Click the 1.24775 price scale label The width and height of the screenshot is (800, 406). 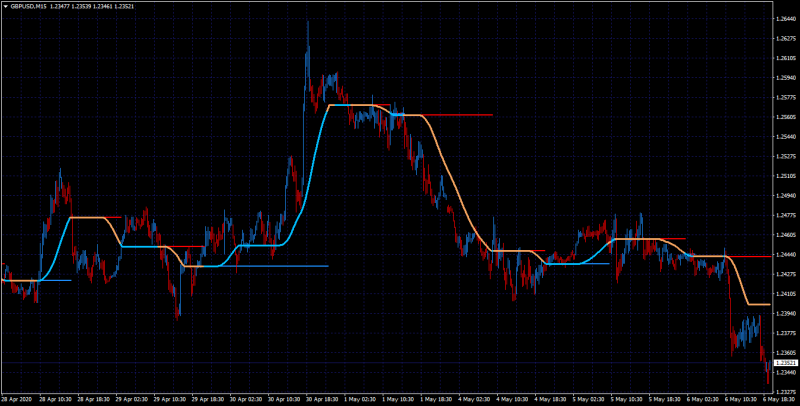786,215
